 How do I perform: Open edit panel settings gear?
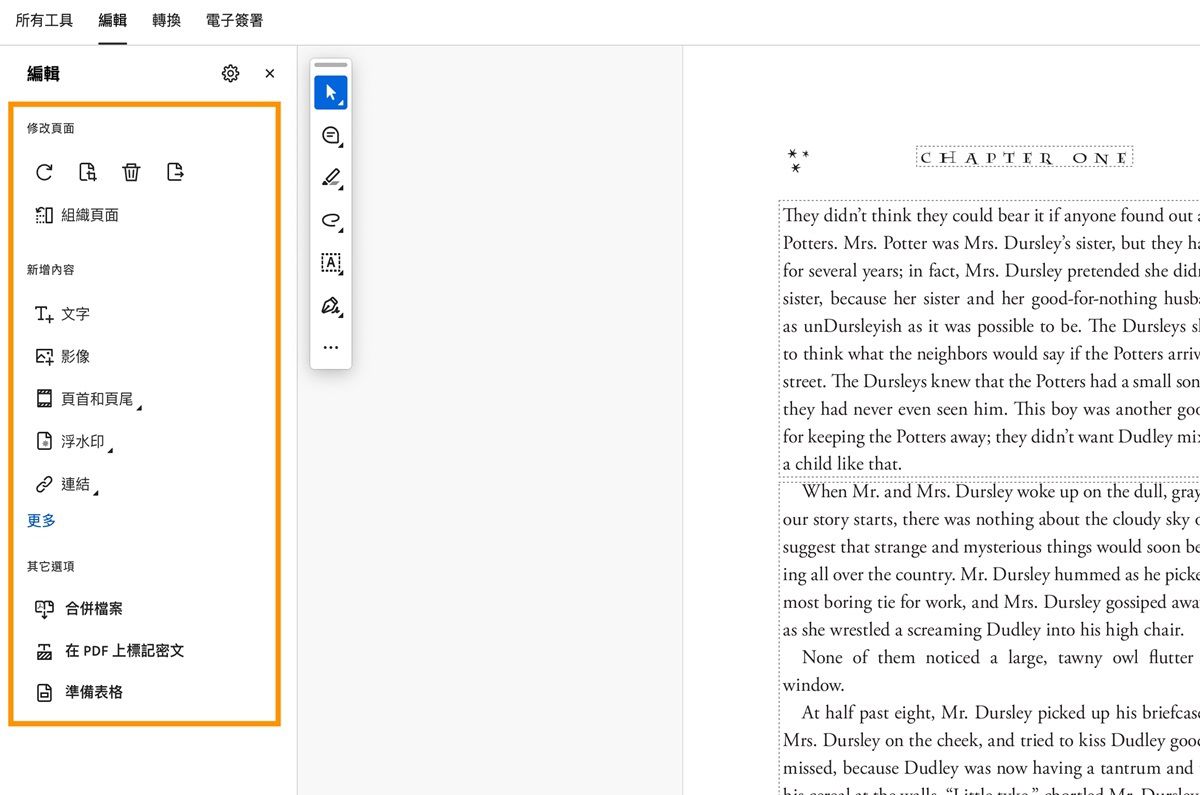(x=231, y=73)
